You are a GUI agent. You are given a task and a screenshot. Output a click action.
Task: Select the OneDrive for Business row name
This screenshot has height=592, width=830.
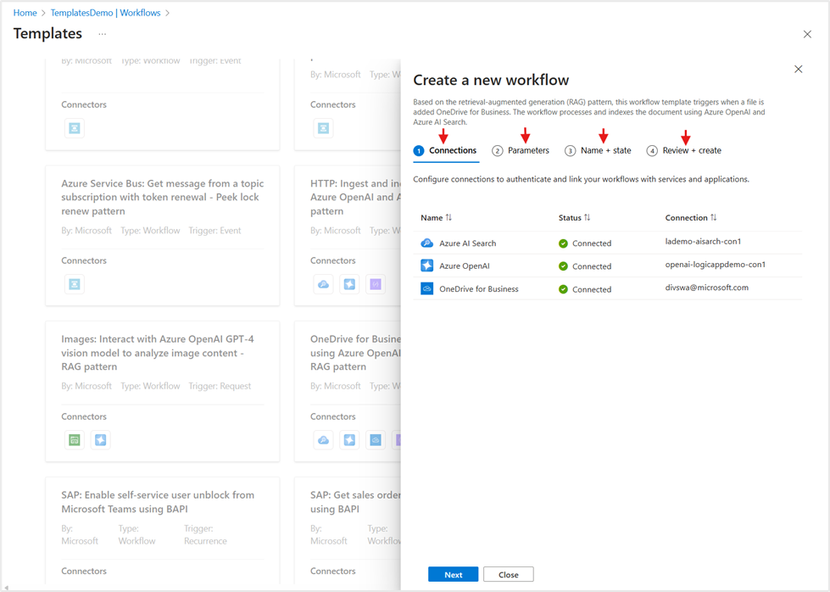[x=479, y=289]
